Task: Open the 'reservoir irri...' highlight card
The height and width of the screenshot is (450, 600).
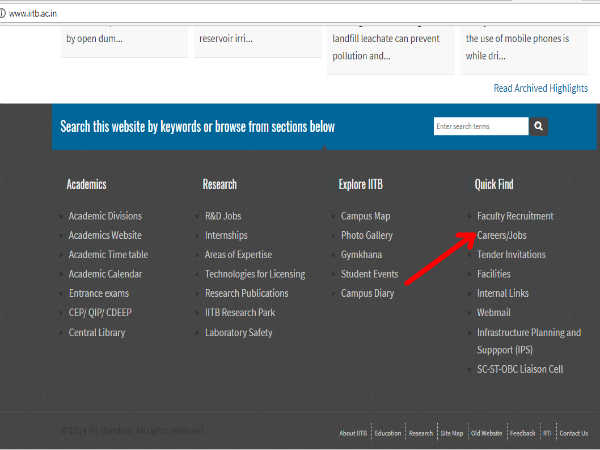Action: point(258,42)
